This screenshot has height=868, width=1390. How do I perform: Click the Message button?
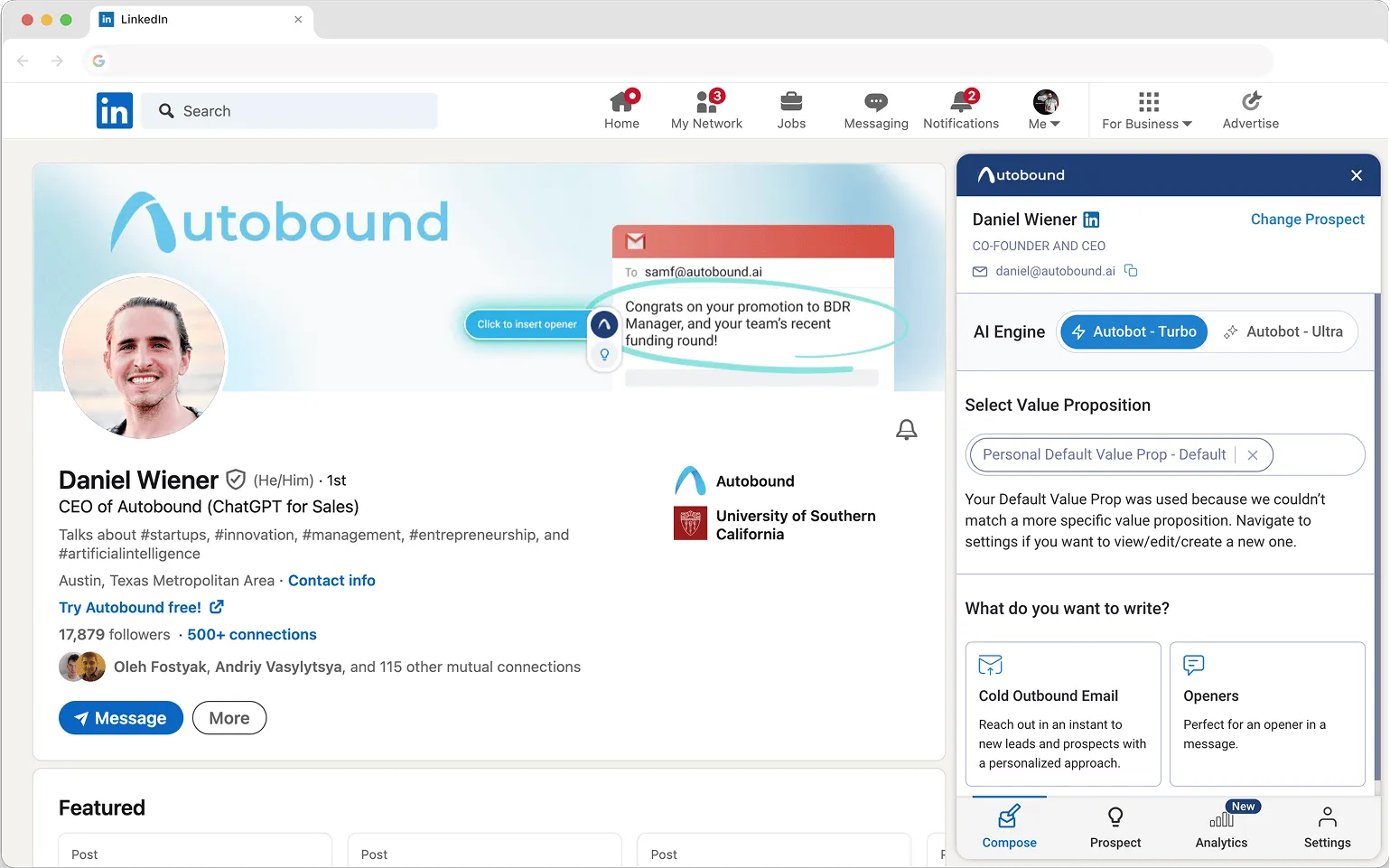click(x=121, y=718)
